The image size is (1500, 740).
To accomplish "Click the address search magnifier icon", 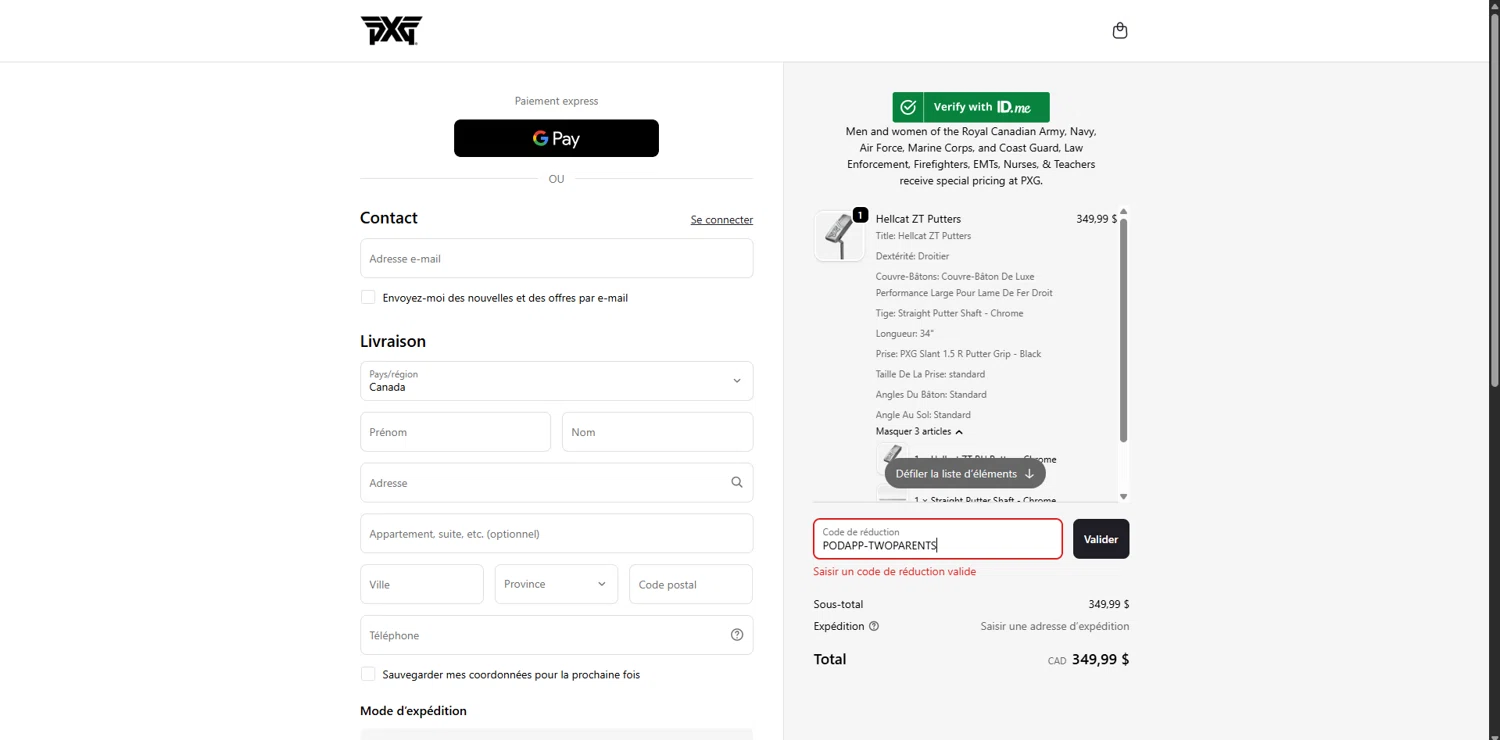I will [x=737, y=482].
